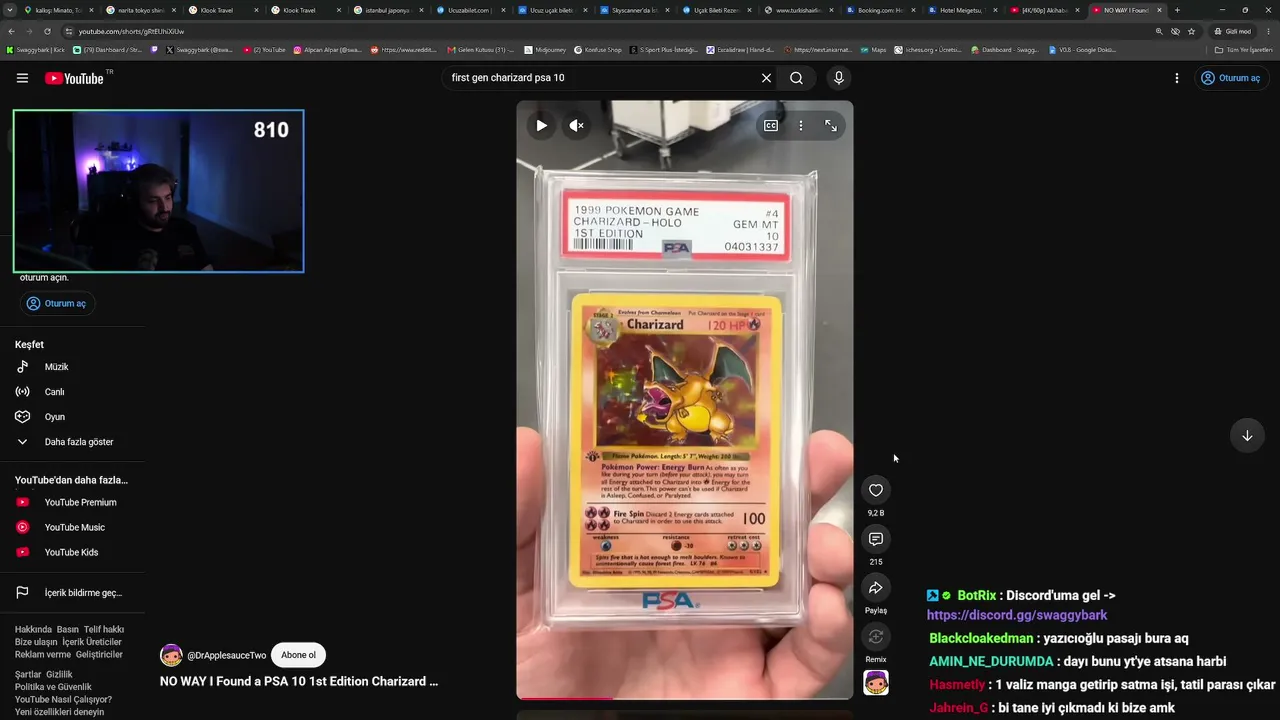The width and height of the screenshot is (1280, 720).
Task: Click the Hakkında footer link
Action: click(x=33, y=630)
